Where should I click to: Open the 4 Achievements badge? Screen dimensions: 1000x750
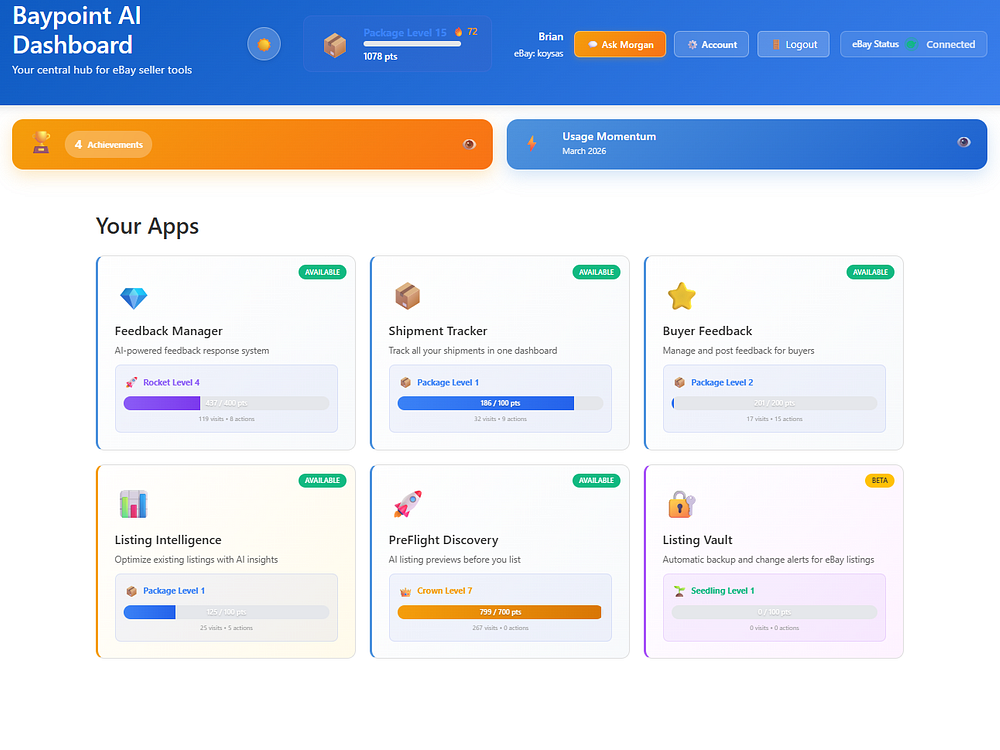(108, 144)
